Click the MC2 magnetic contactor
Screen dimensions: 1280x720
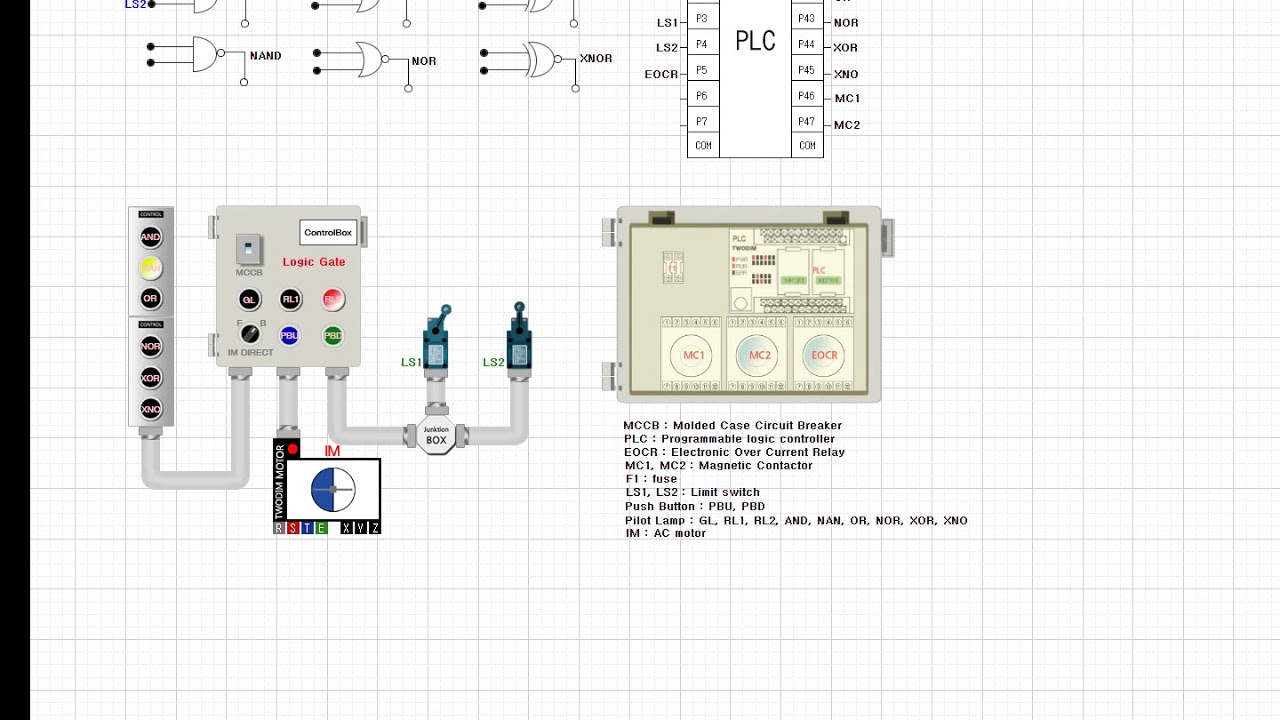click(757, 355)
